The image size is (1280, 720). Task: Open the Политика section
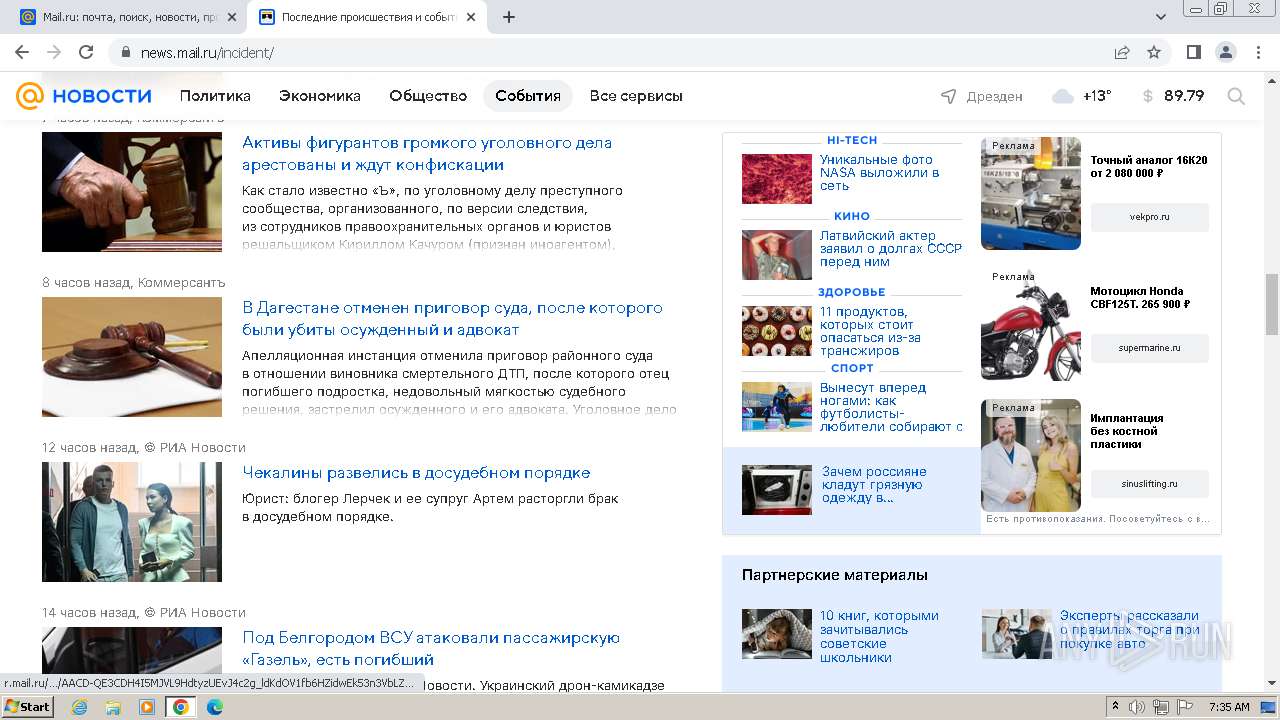click(215, 96)
